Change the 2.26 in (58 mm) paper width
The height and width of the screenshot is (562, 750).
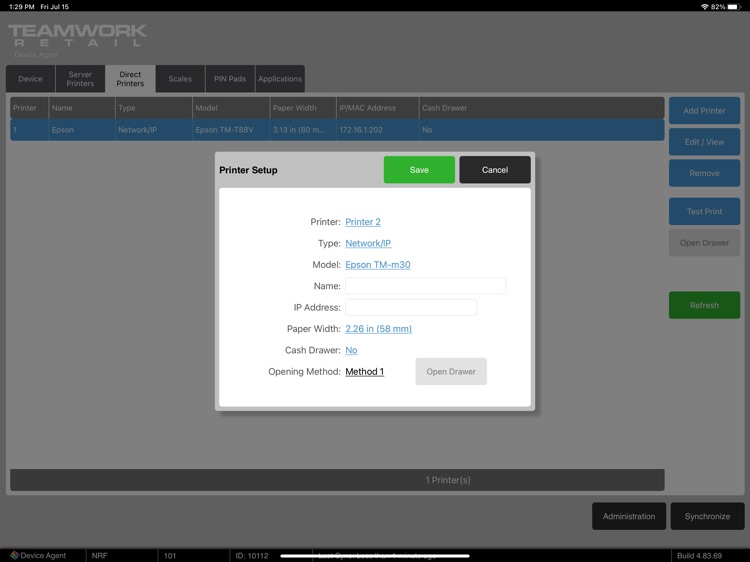pos(378,329)
